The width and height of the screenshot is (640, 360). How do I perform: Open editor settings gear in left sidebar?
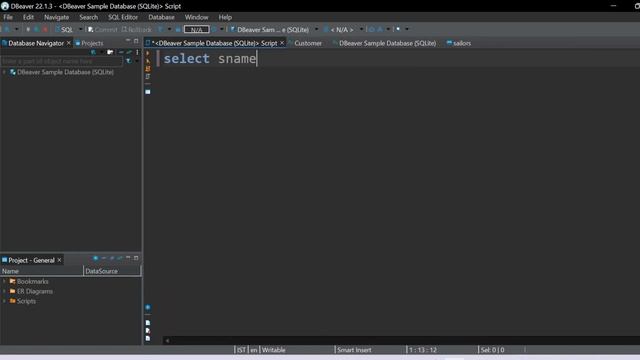coord(148,307)
